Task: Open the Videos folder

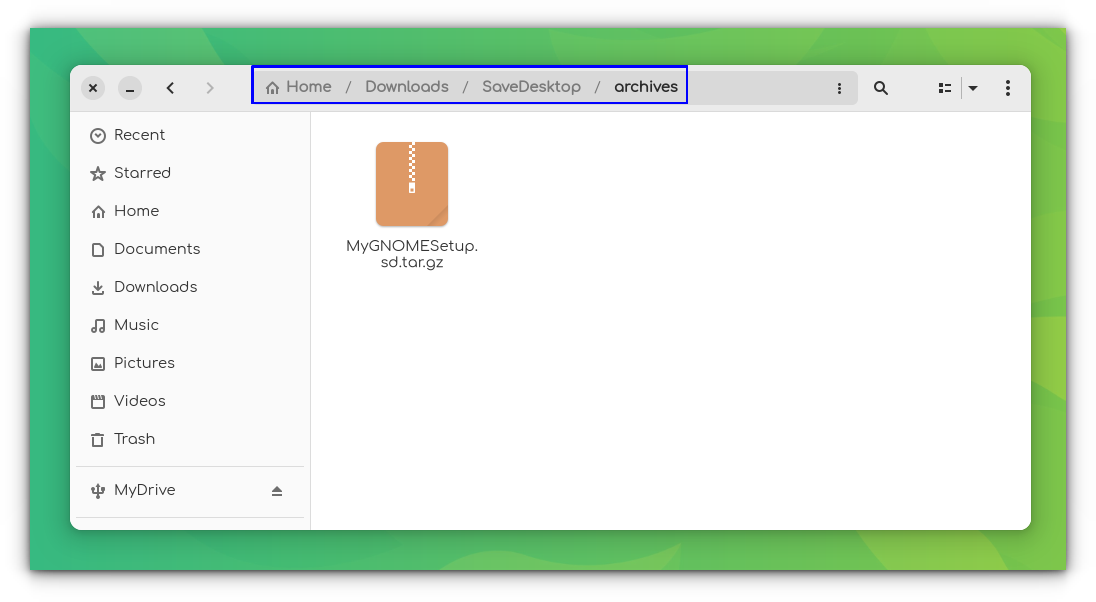Action: 139,401
